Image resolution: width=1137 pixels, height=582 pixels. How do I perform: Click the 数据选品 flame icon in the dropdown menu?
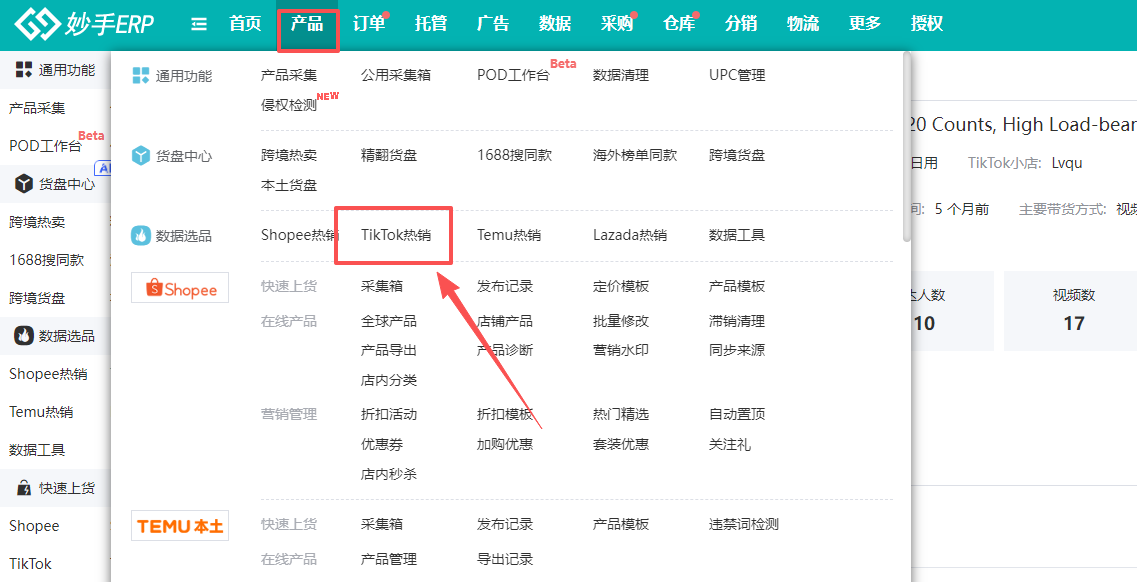click(141, 236)
